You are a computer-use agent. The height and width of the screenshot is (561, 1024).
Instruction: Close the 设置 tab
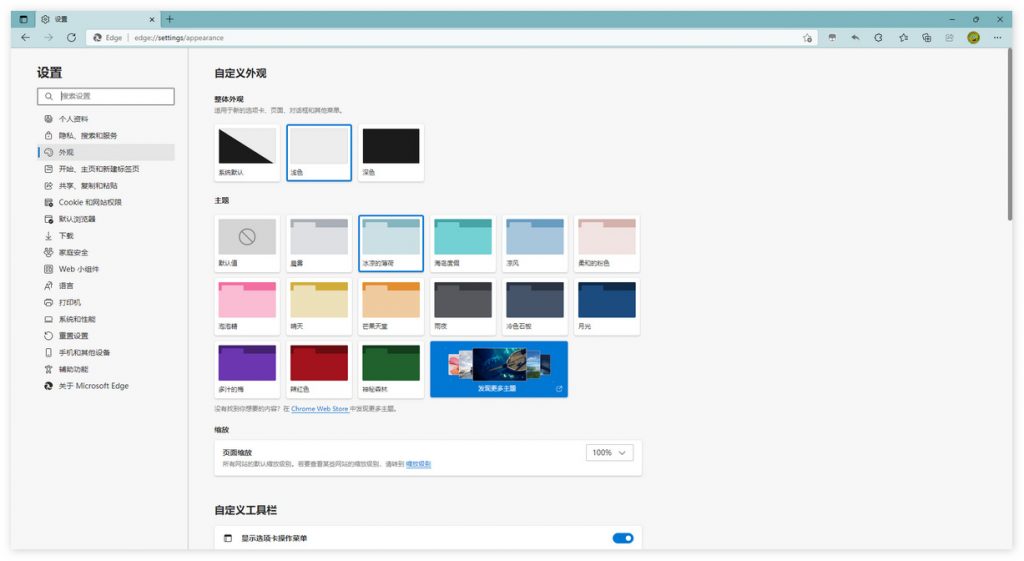pyautogui.click(x=152, y=20)
